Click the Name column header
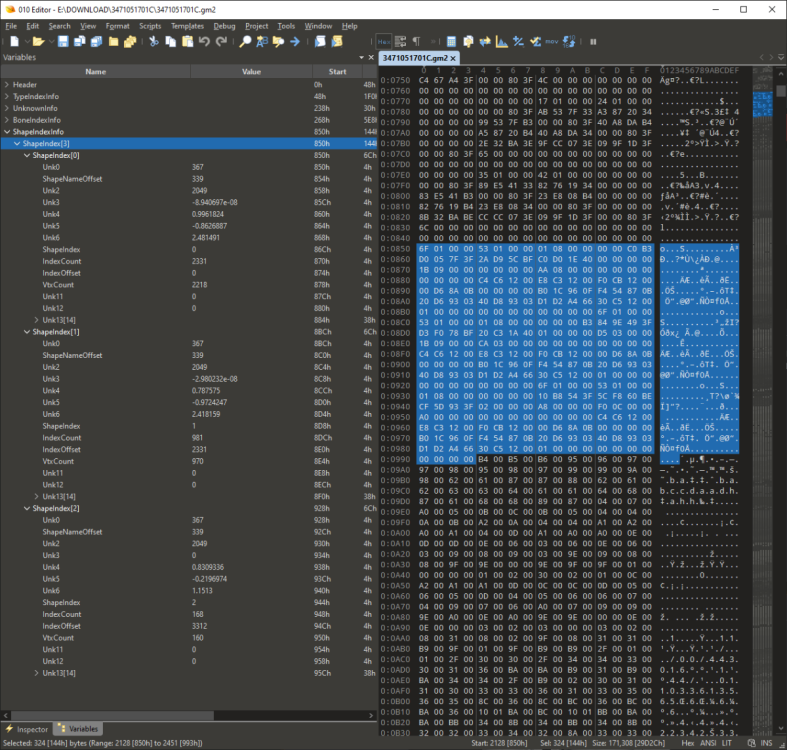 coord(95,72)
